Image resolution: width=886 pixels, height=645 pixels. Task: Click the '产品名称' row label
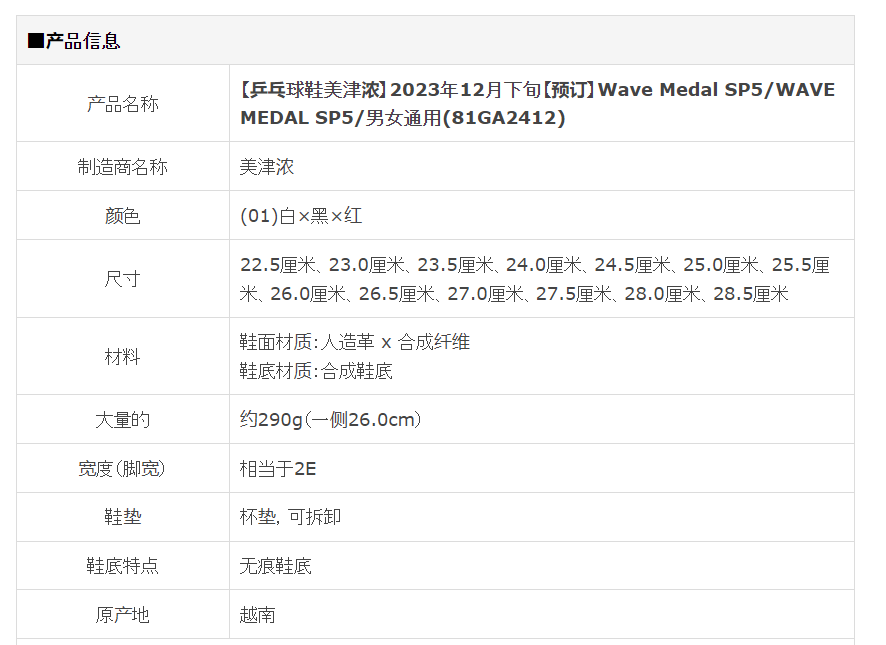123,104
